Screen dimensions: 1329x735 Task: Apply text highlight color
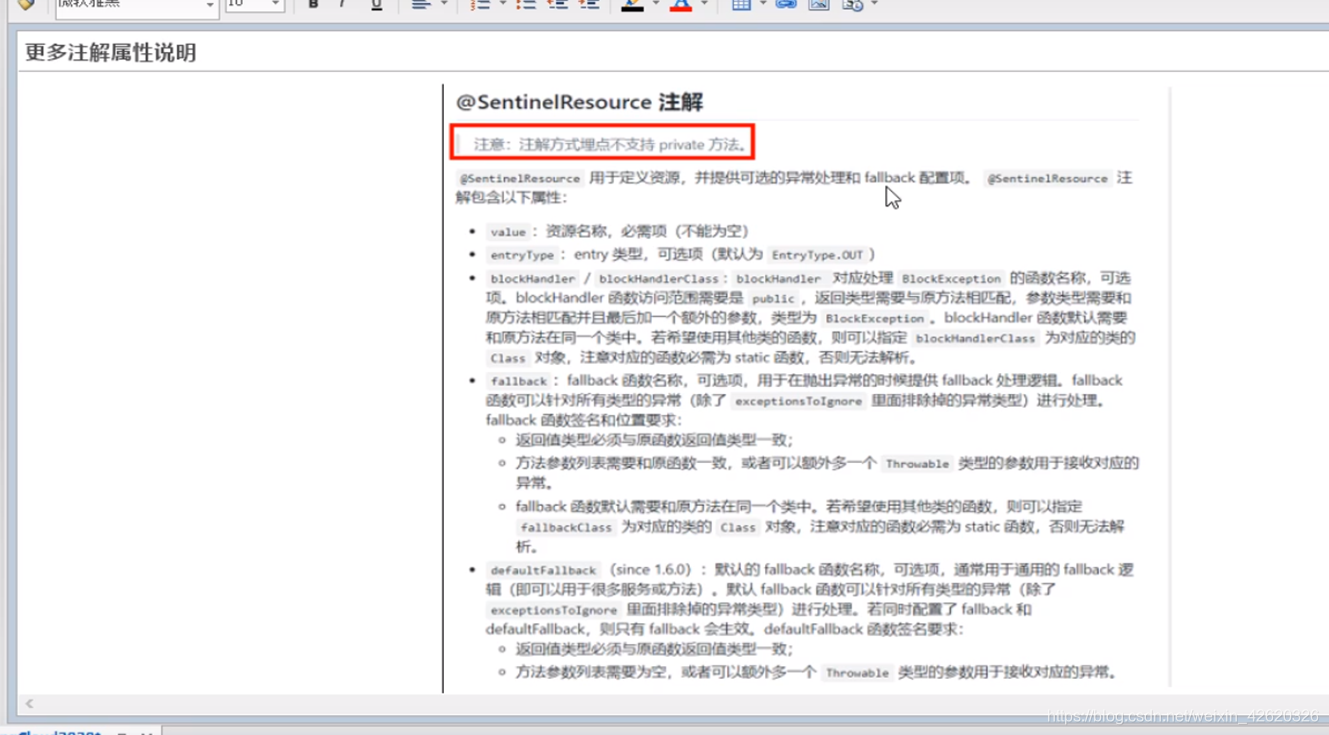tap(632, 4)
